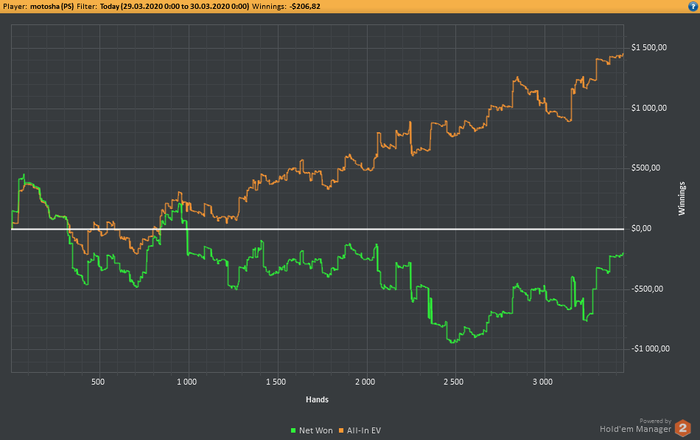This screenshot has height=440, width=700.
Task: Click the Winnings vertical axis title
Action: (682, 199)
